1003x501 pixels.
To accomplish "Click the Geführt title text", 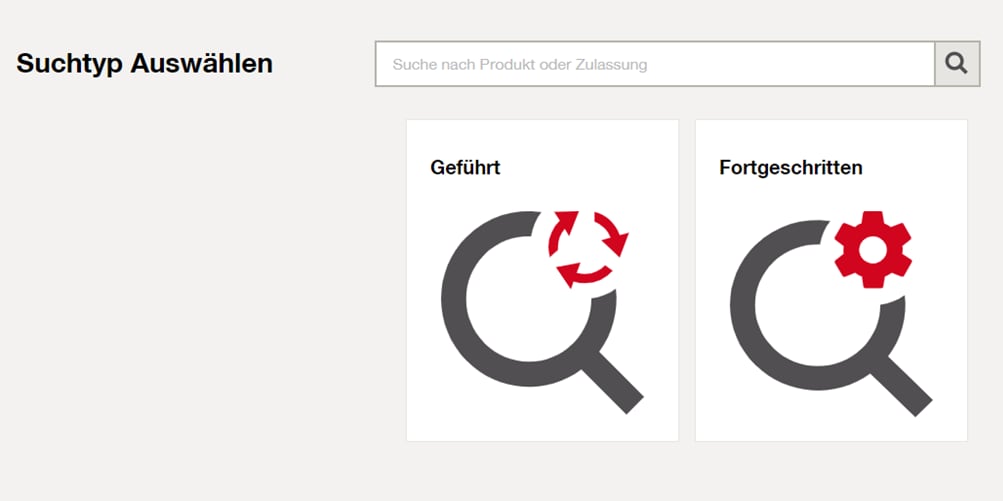I will click(465, 168).
